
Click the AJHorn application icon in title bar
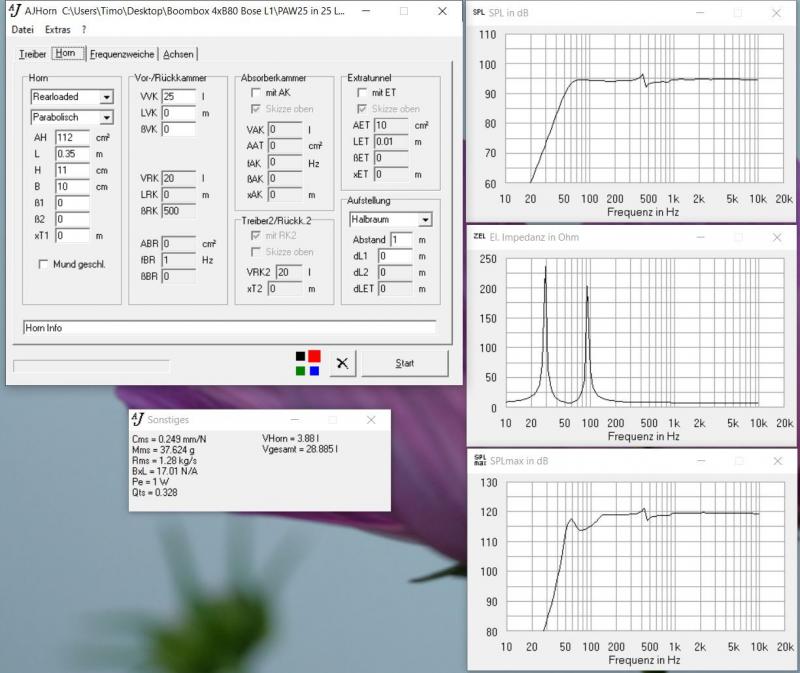(x=14, y=11)
